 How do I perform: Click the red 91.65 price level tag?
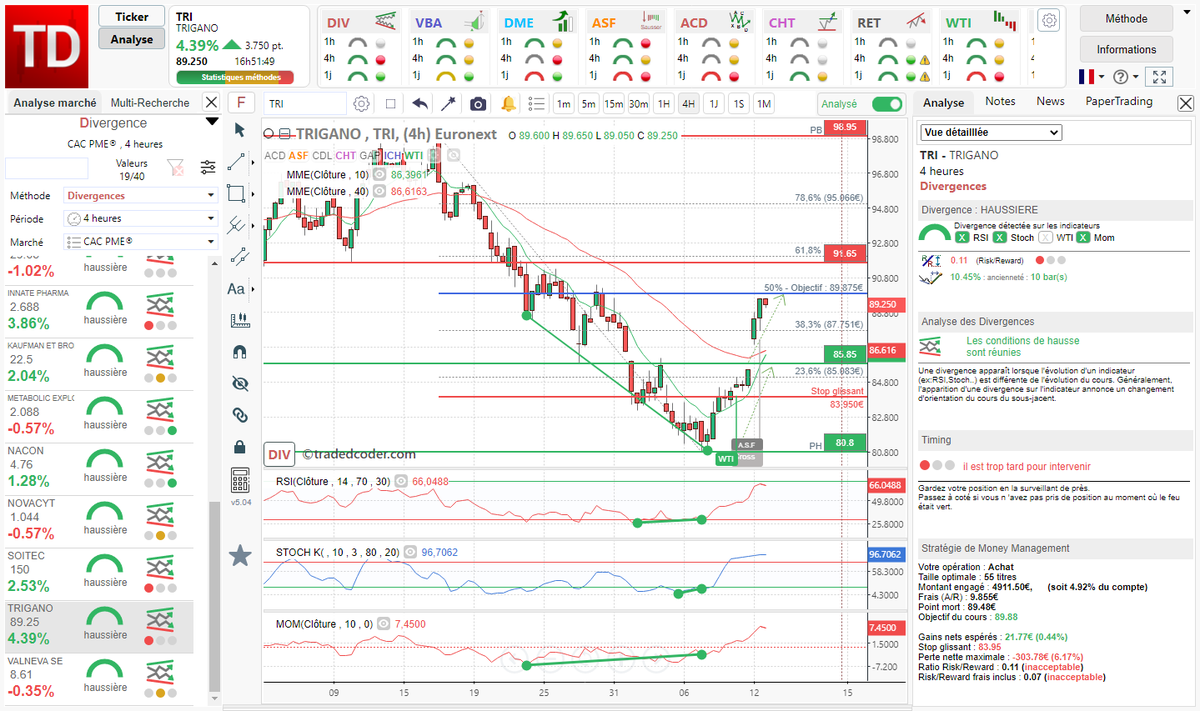point(846,254)
